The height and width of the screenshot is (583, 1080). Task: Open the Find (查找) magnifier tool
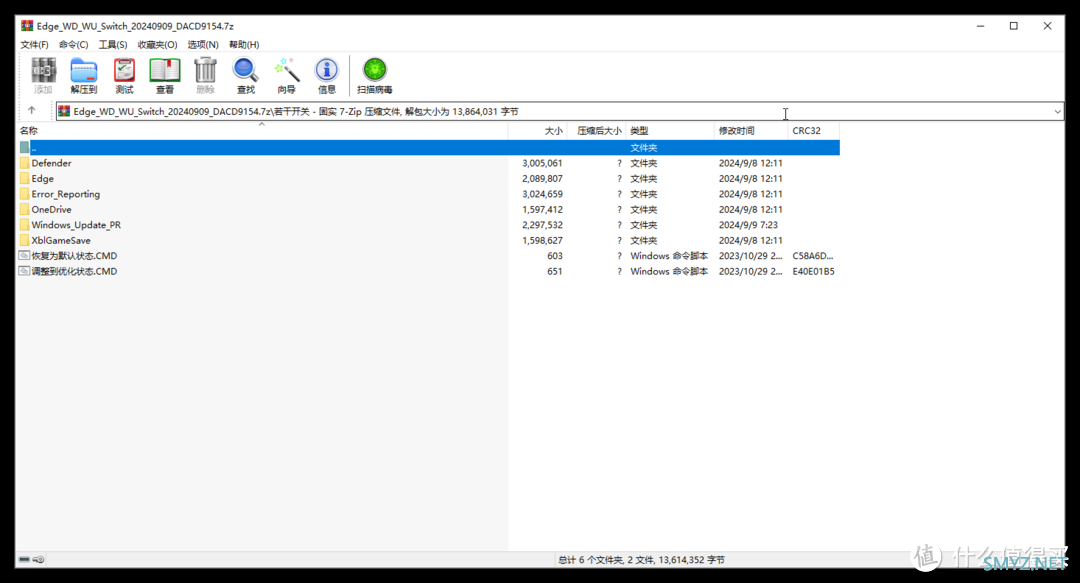point(245,76)
